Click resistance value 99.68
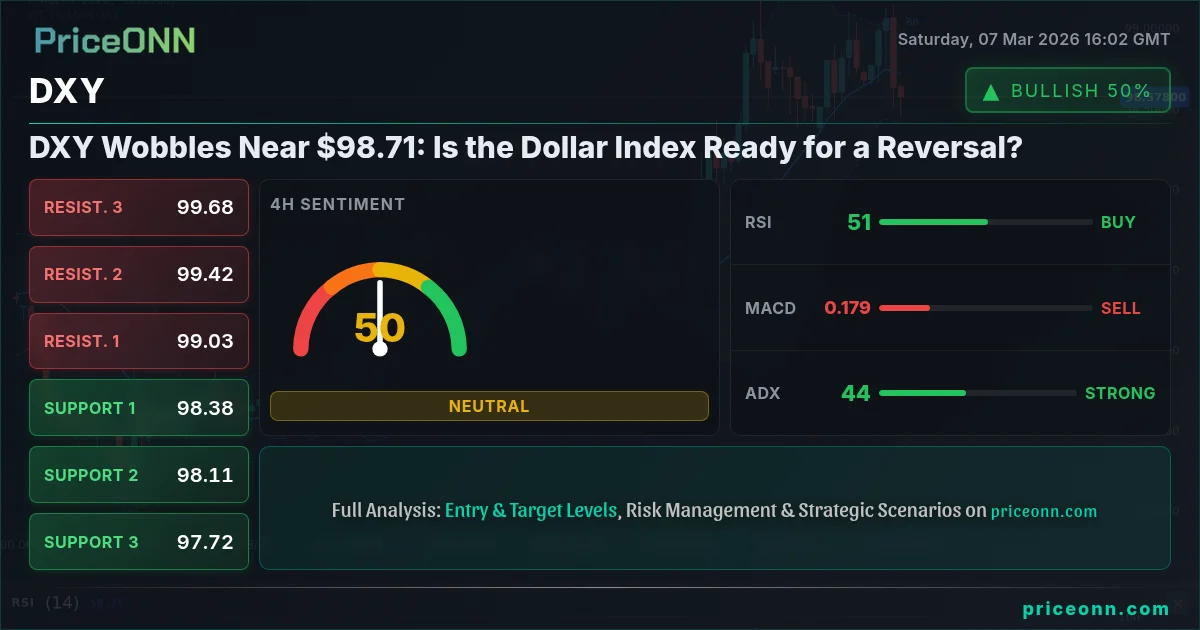 (x=205, y=207)
